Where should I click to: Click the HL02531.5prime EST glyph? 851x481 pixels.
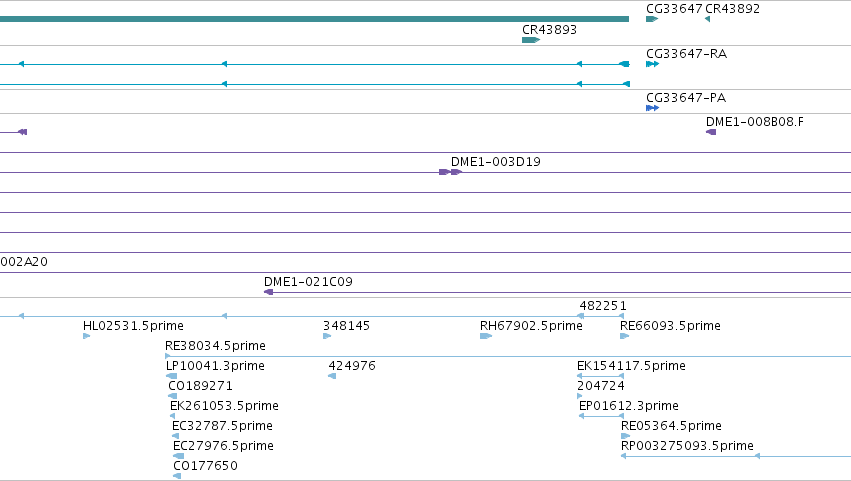point(86,336)
